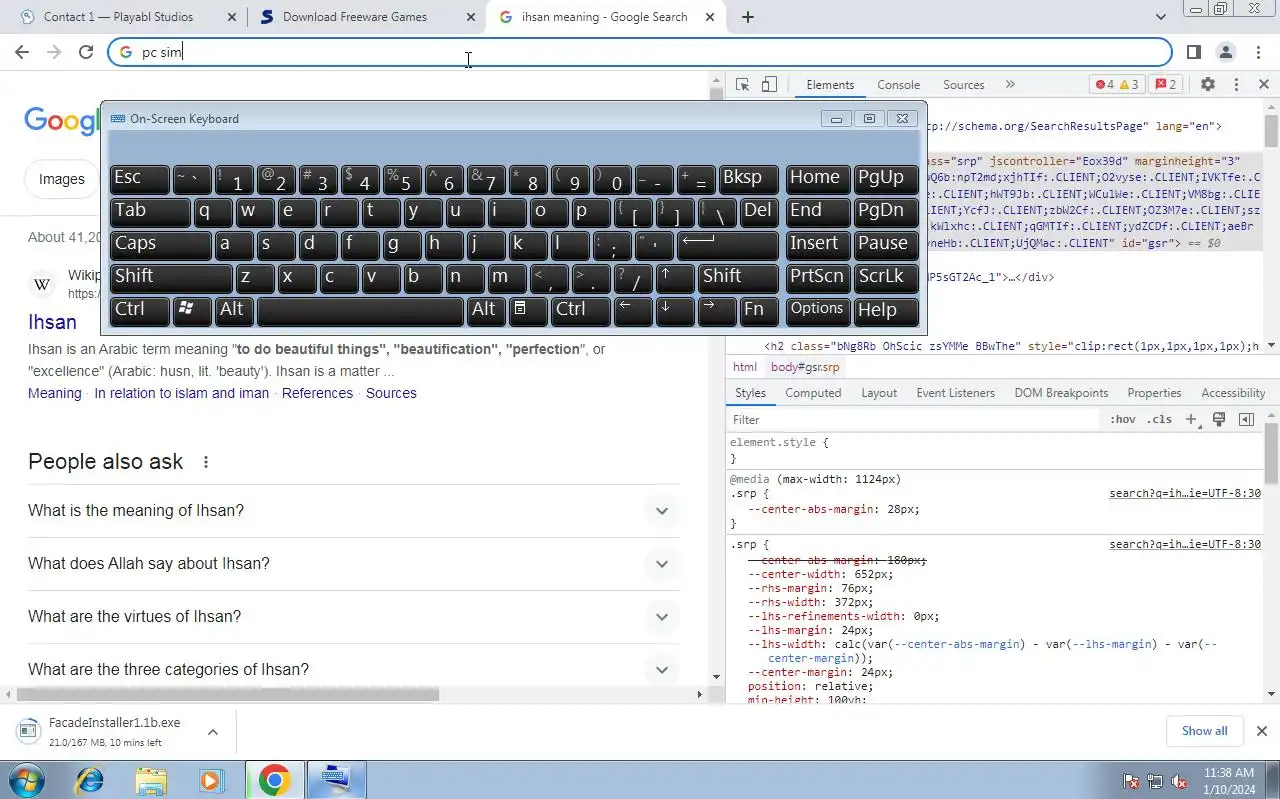Open a new browser tab
Viewport: 1280px width, 799px height.
click(748, 17)
